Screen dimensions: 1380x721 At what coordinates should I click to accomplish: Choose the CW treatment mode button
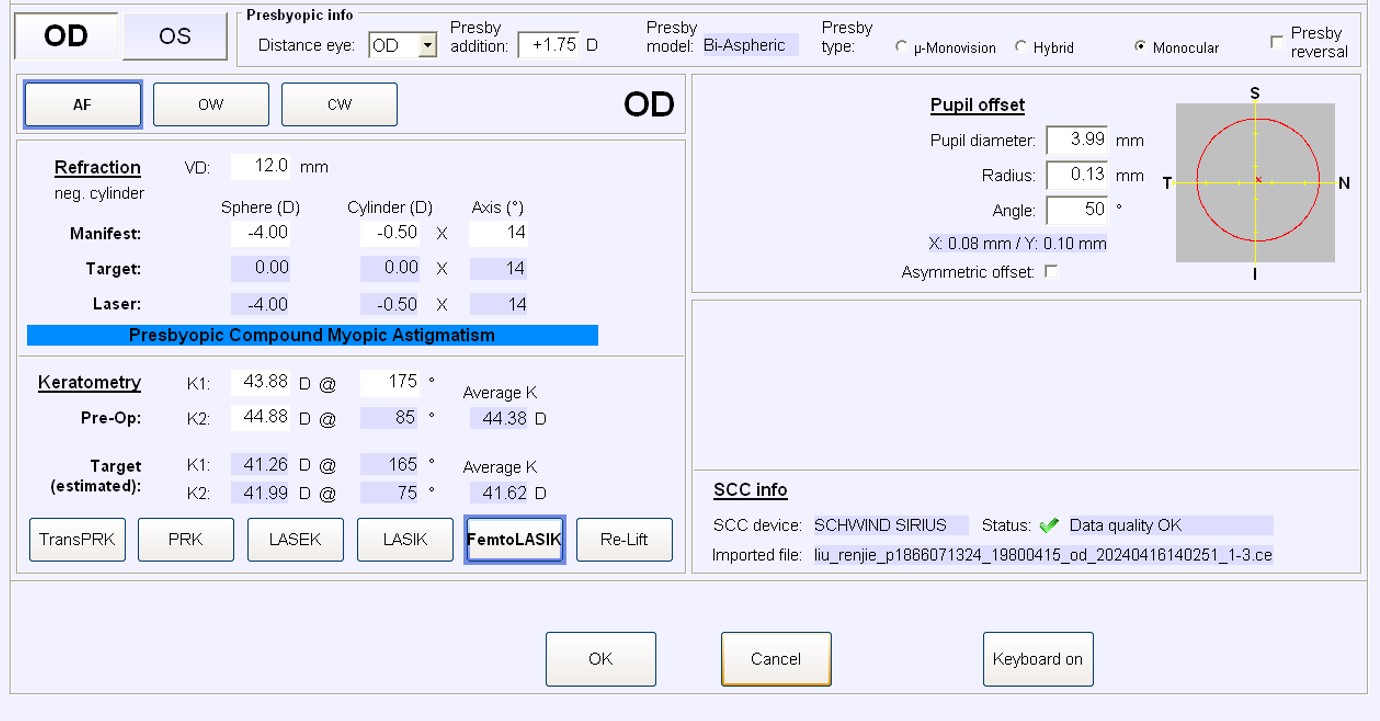pyautogui.click(x=339, y=104)
